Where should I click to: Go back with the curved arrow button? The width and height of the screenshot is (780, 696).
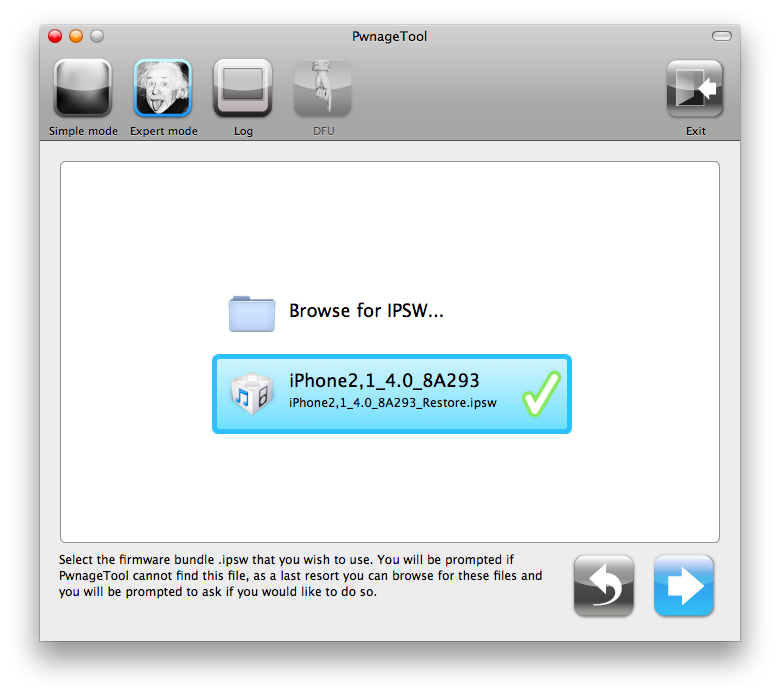pos(603,586)
